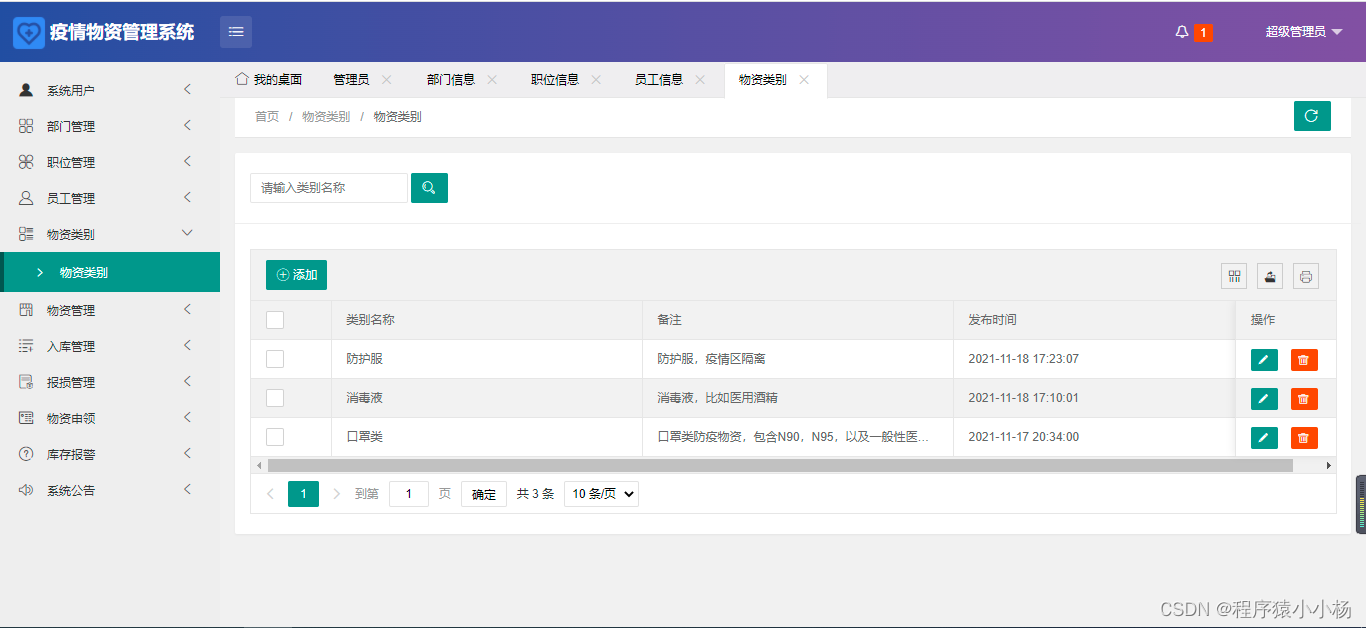The image size is (1366, 628).
Task: Switch to the 职位信息 tab
Action: point(555,80)
